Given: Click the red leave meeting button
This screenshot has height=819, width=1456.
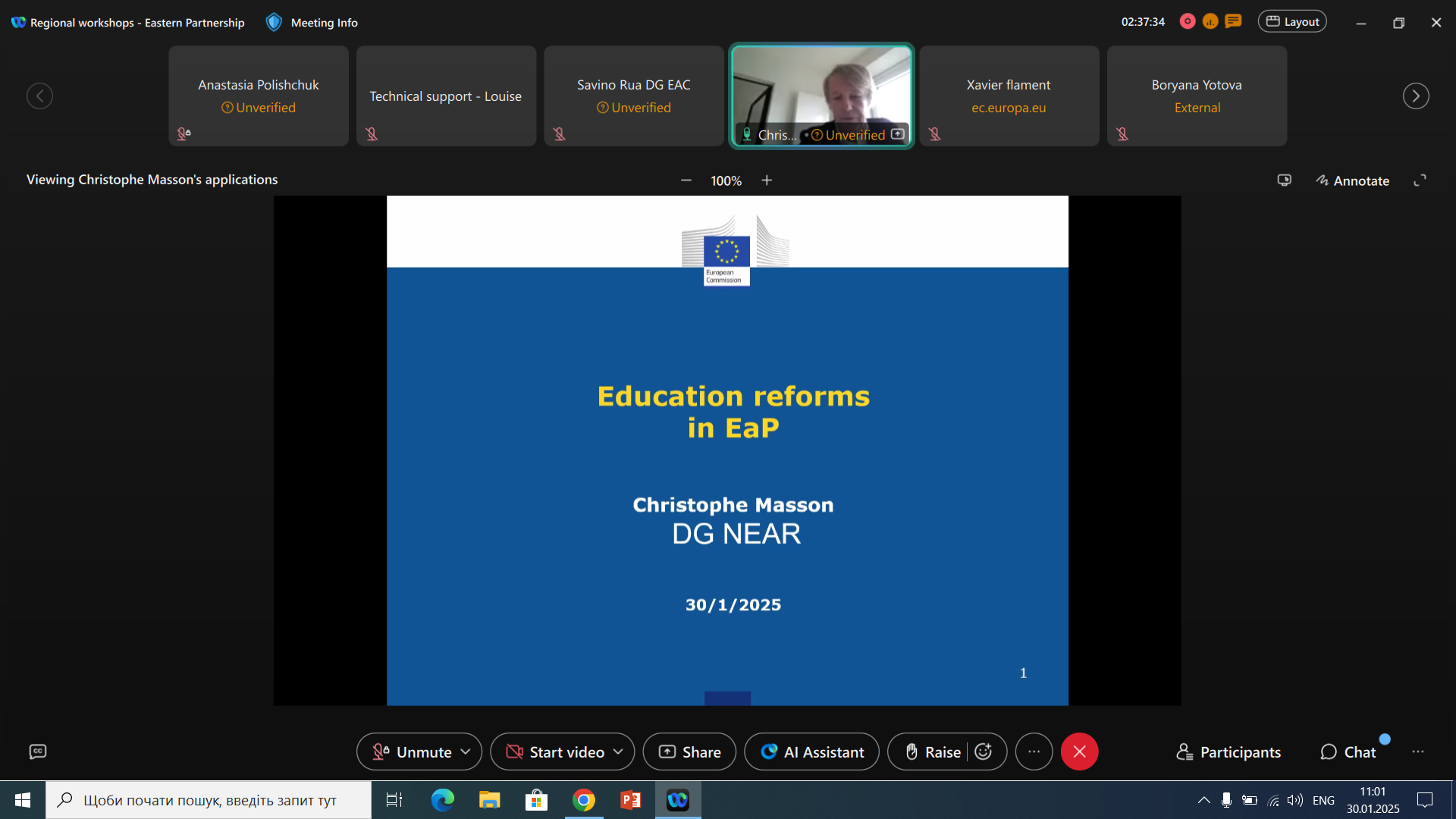Looking at the screenshot, I should click(x=1079, y=752).
